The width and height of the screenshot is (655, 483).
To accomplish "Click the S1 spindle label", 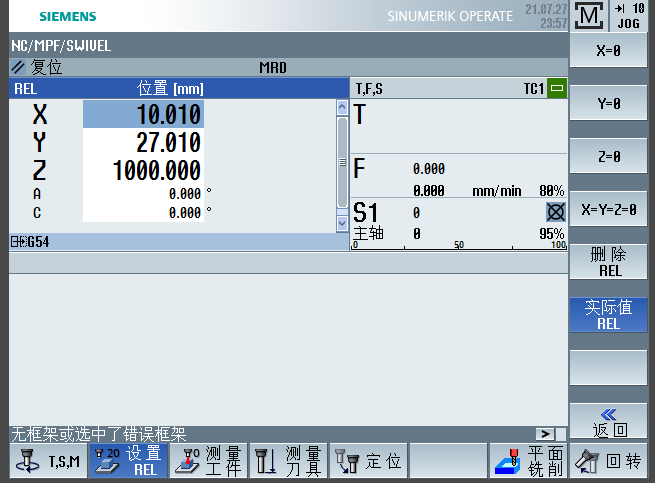I will [366, 212].
